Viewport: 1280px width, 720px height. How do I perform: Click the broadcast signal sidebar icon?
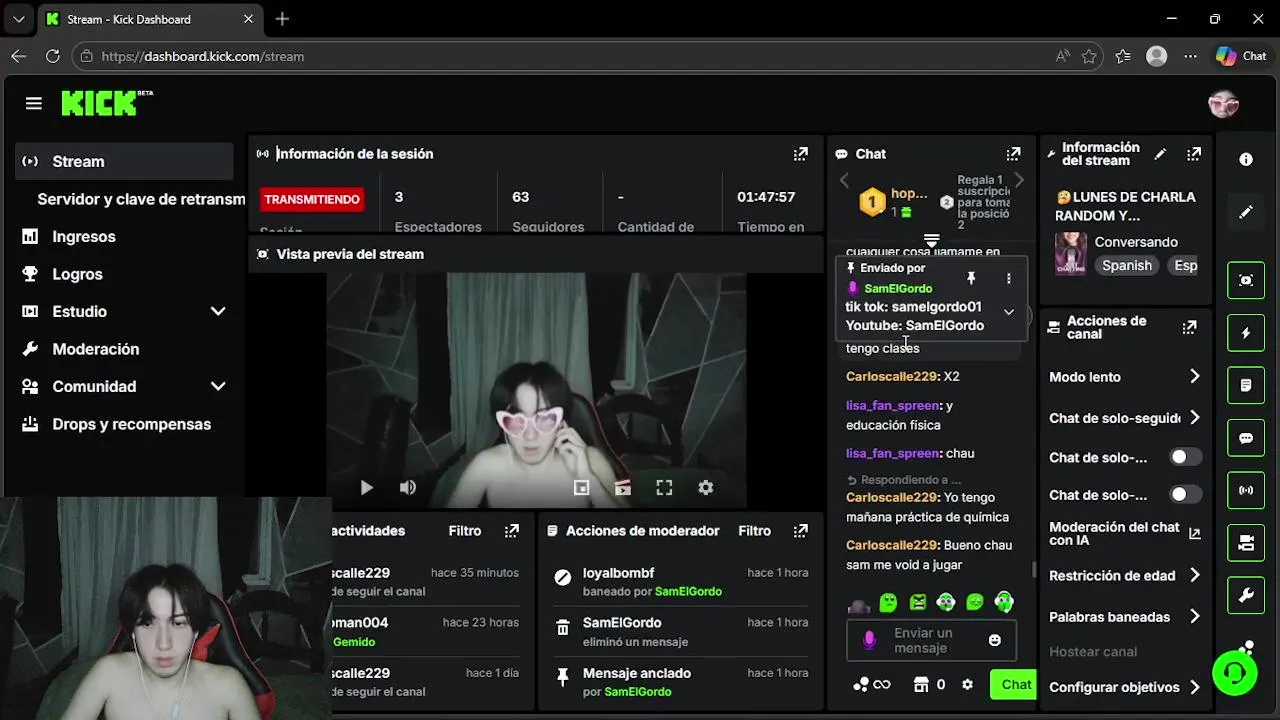tap(1246, 490)
